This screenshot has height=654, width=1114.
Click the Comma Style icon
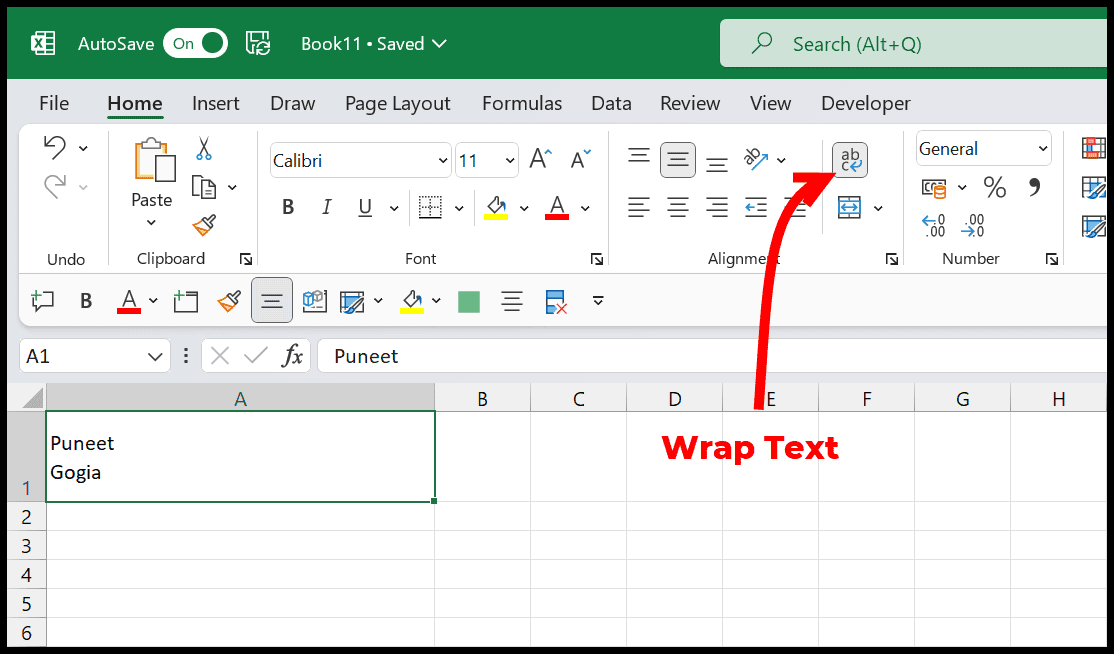(x=1033, y=188)
